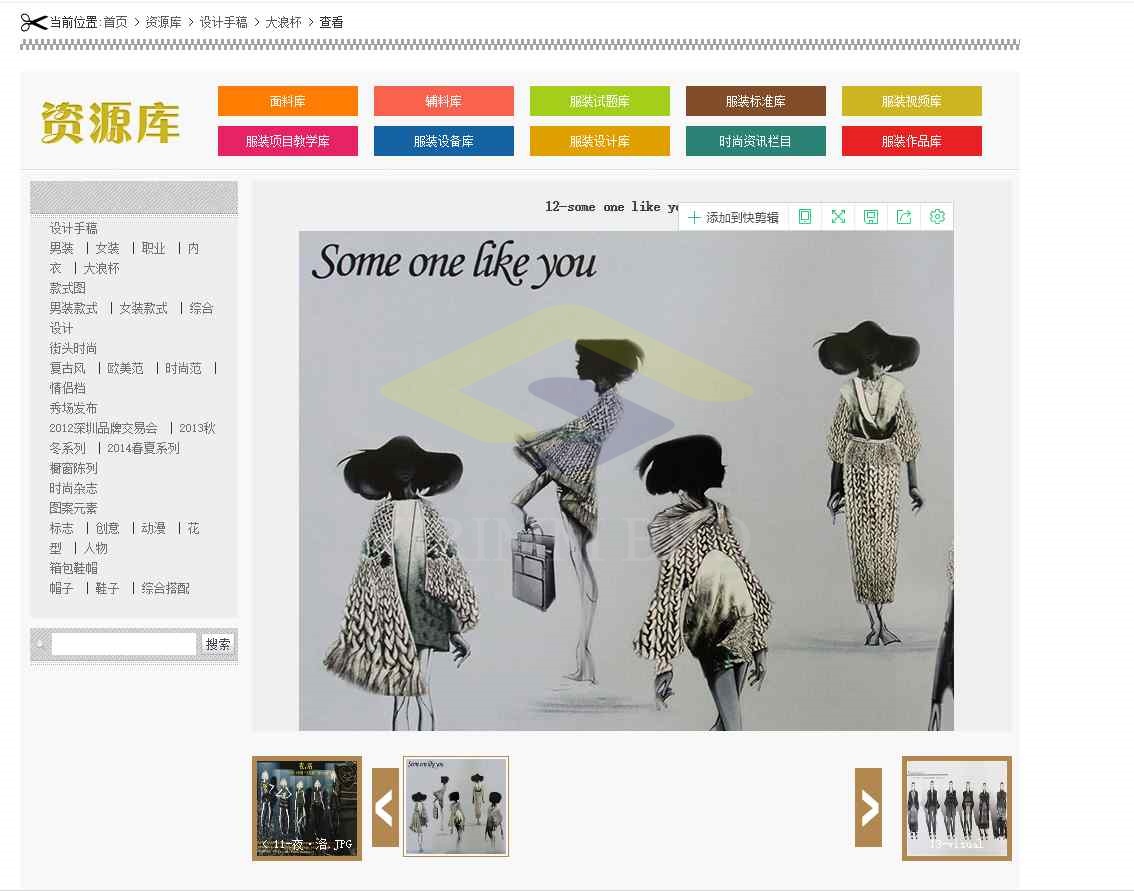Open the gear settings icon
The image size is (1134, 891).
coord(937,217)
